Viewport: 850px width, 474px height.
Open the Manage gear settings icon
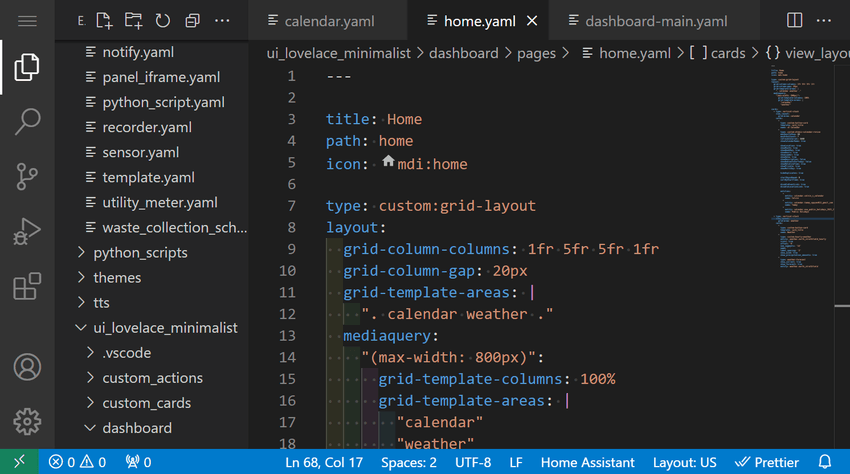pyautogui.click(x=27, y=421)
